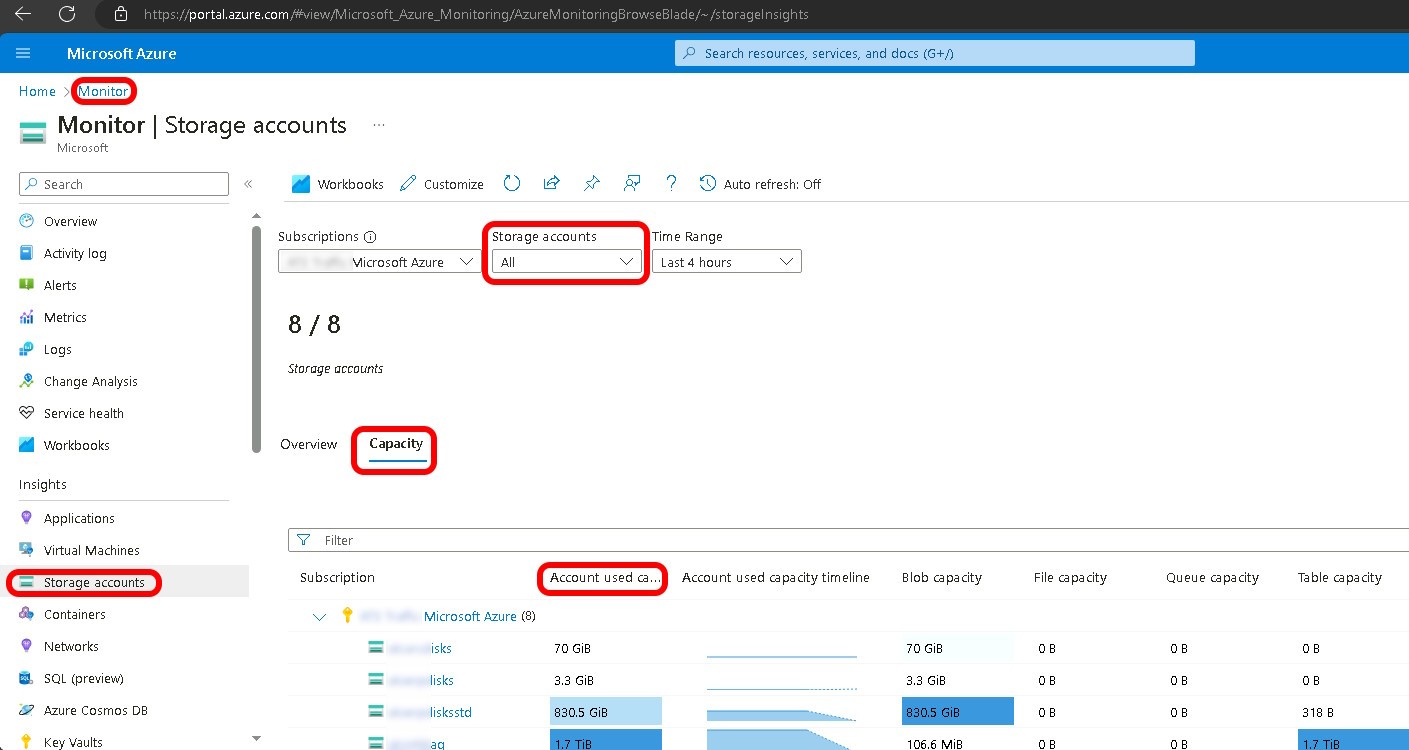Click the Help question mark icon
This screenshot has width=1409, height=750.
[x=671, y=184]
